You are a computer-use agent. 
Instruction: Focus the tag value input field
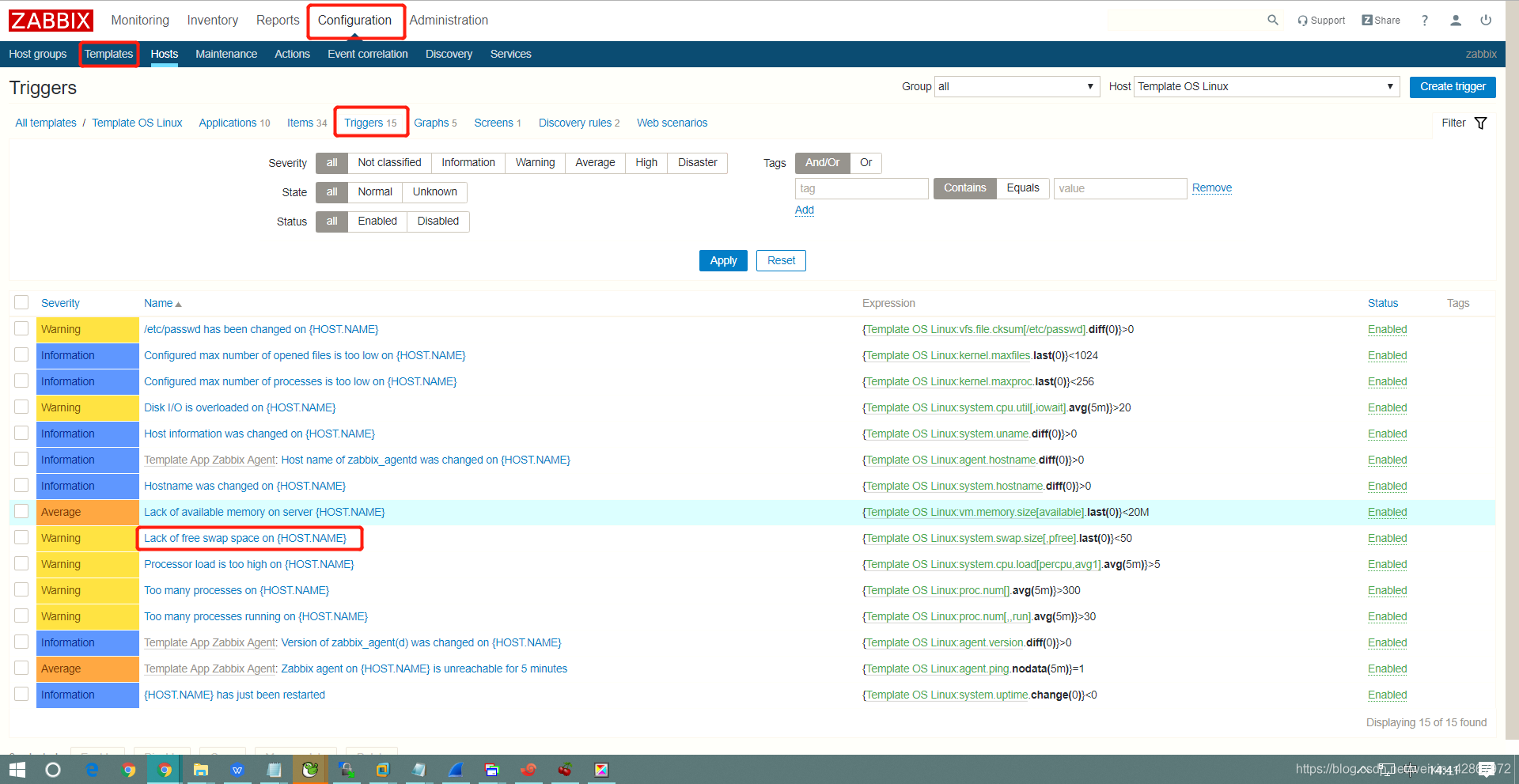pyautogui.click(x=1120, y=188)
